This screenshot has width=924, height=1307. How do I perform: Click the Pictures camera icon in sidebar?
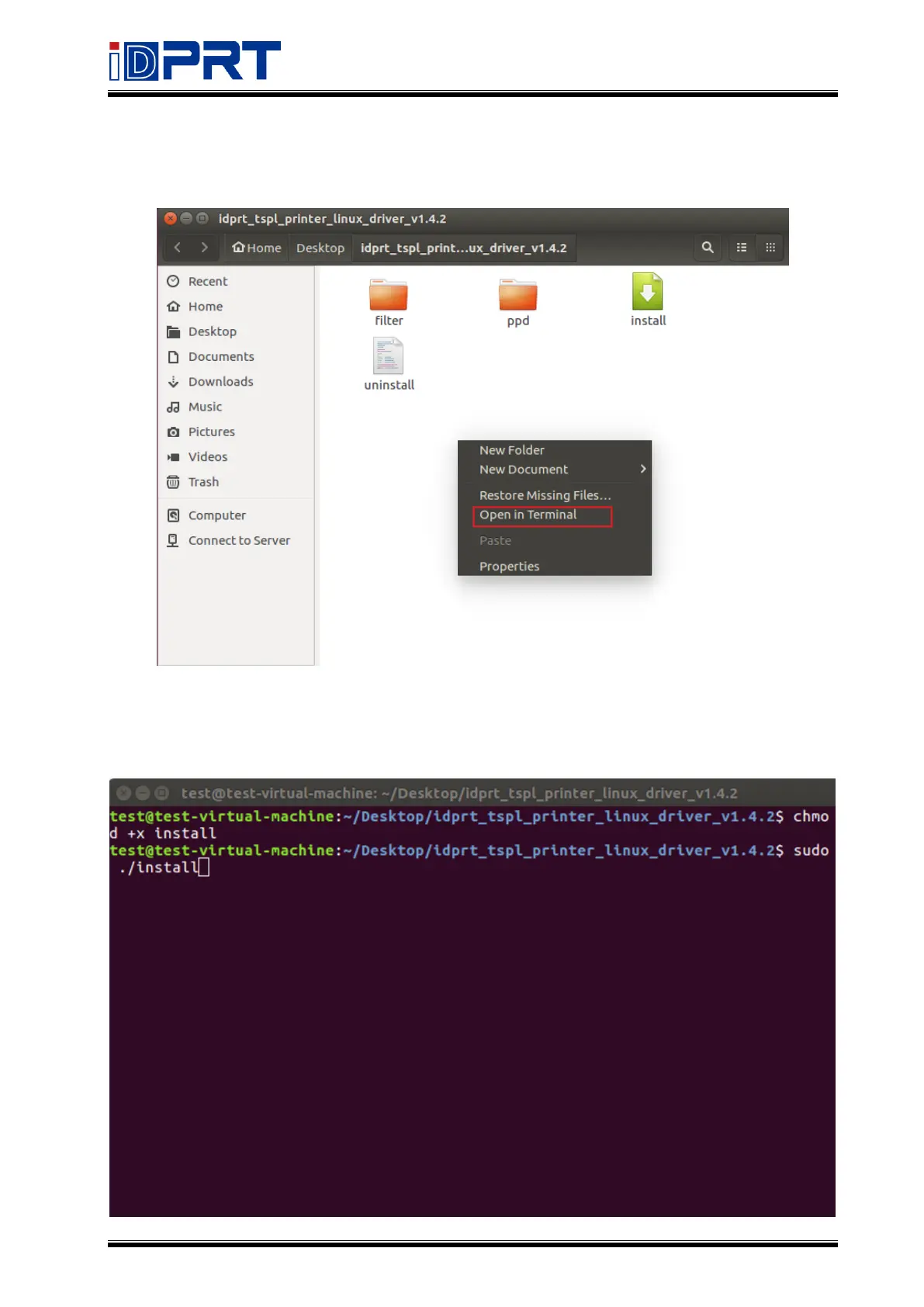coord(173,432)
